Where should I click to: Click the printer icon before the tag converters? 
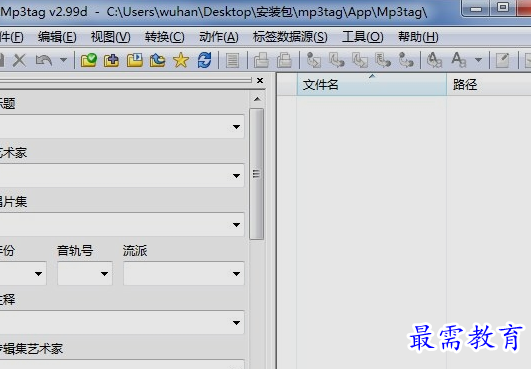click(284, 61)
